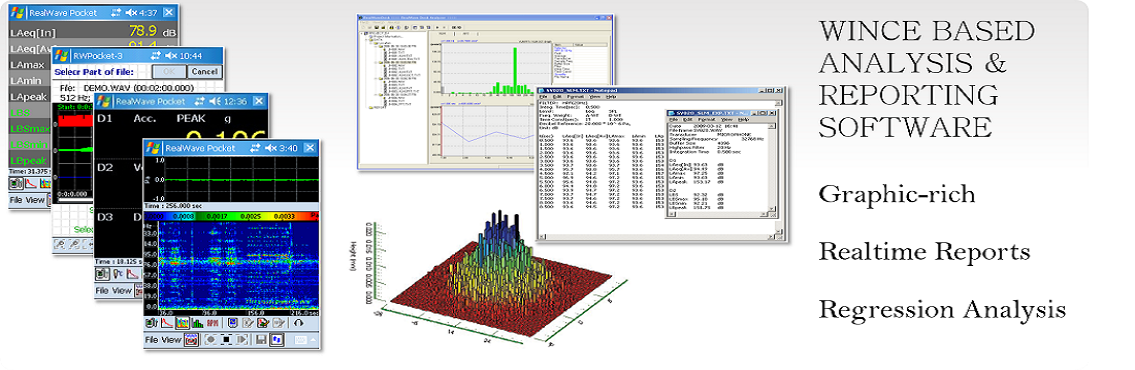This screenshot has height=370, width=1135.
Task: Click the headphones icon in the toolbar
Action: (x=299, y=323)
